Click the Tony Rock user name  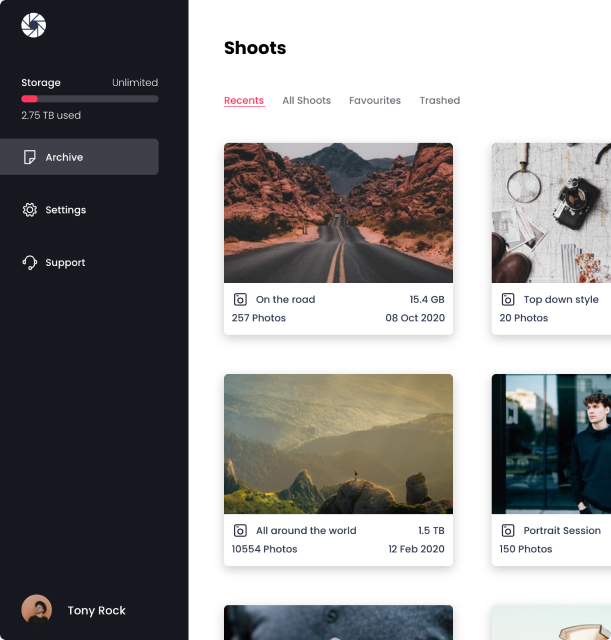97,610
